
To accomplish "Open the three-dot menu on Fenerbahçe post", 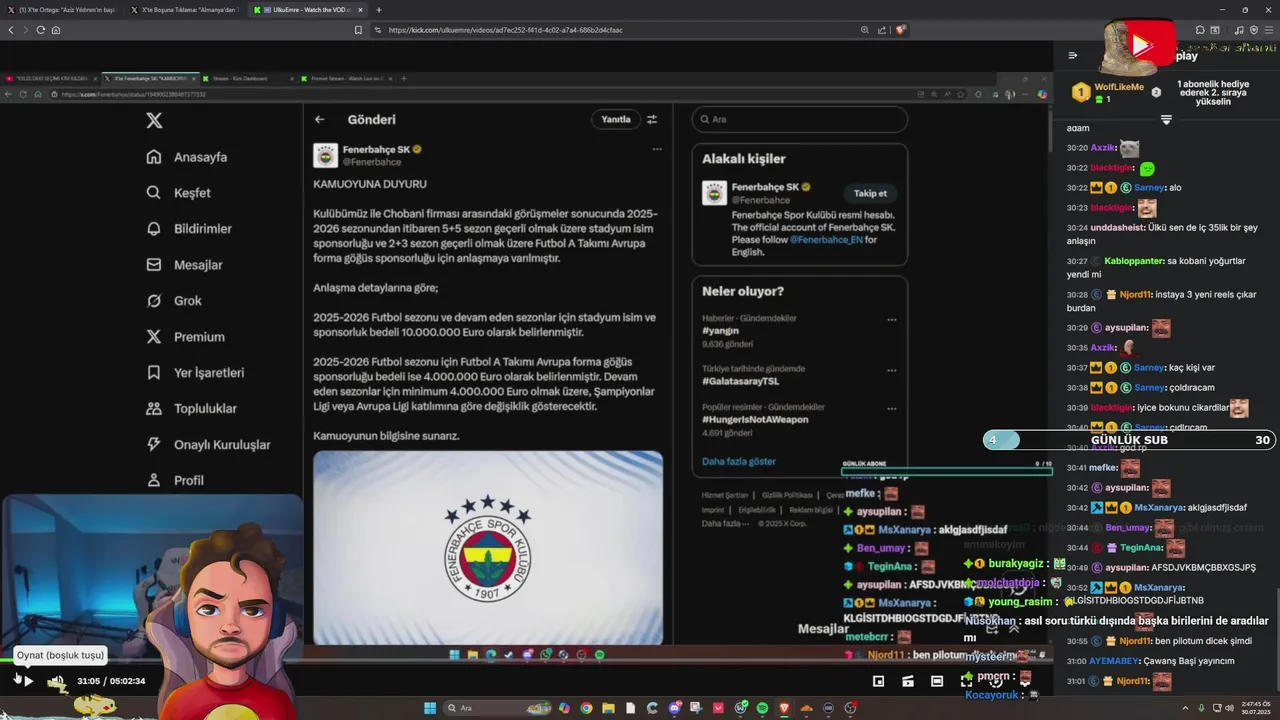I will coord(657,149).
